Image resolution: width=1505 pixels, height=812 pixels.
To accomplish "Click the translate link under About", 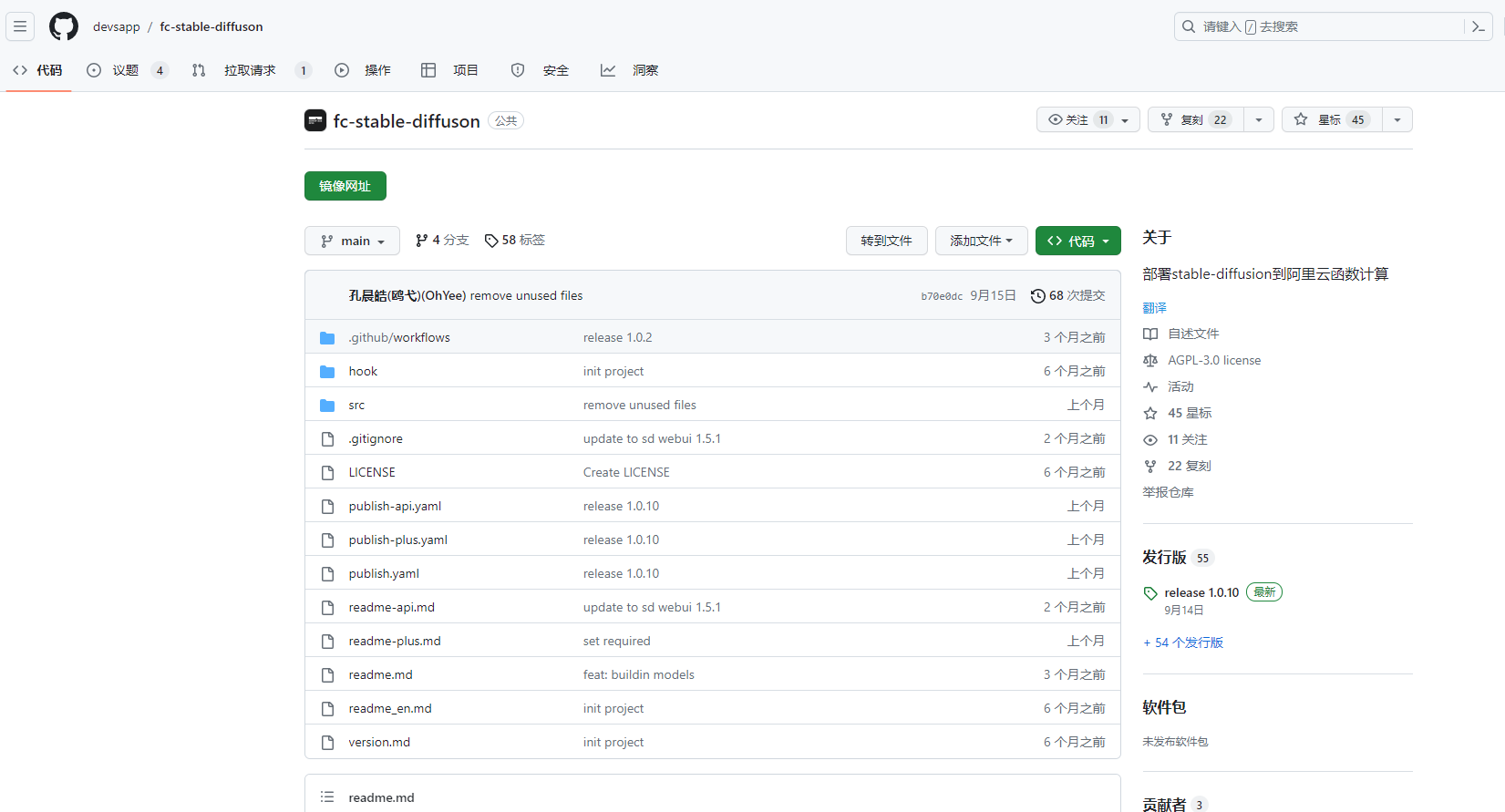I will point(1155,308).
